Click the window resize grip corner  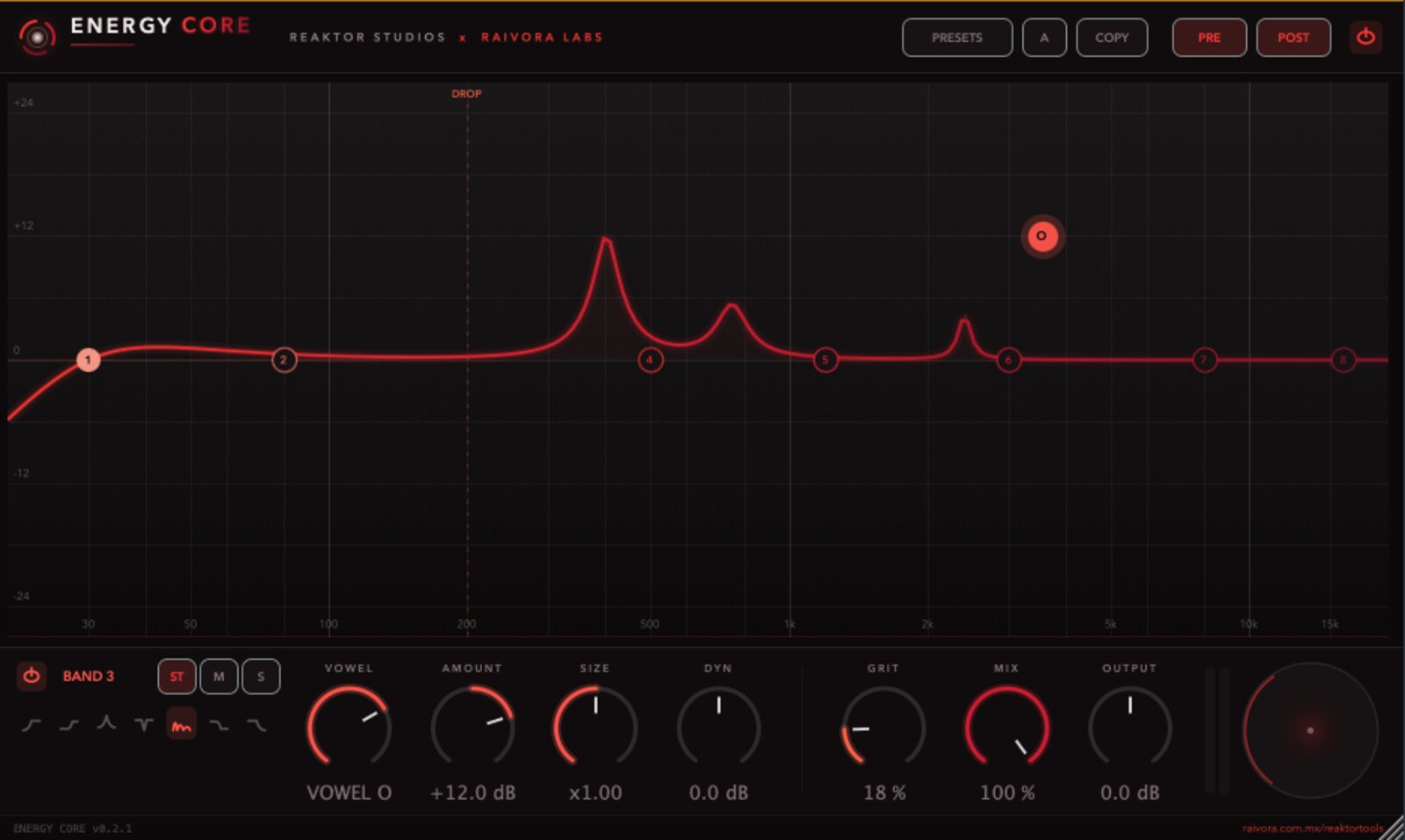(1394, 829)
